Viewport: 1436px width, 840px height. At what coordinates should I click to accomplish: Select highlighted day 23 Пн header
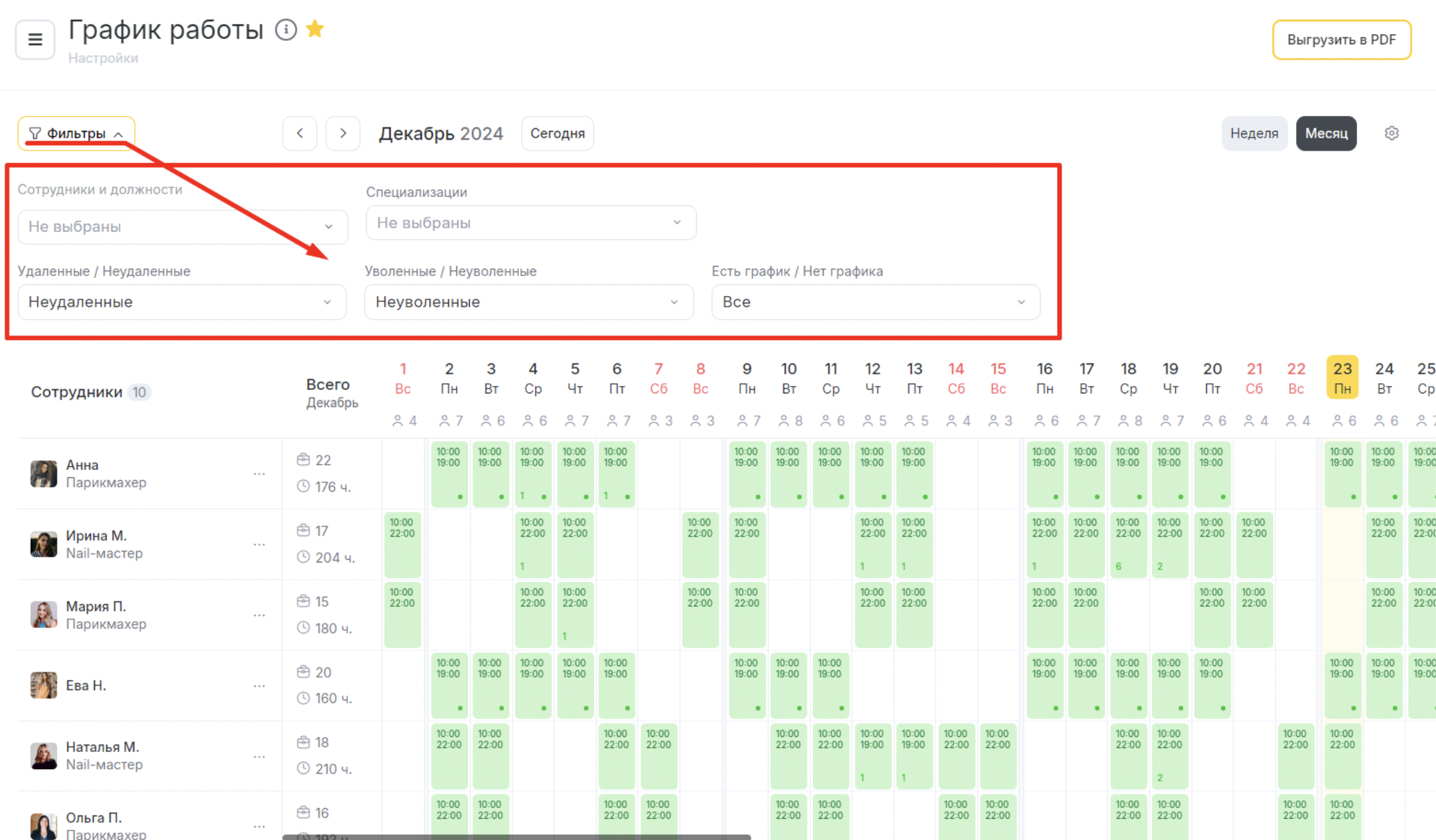pos(1342,378)
